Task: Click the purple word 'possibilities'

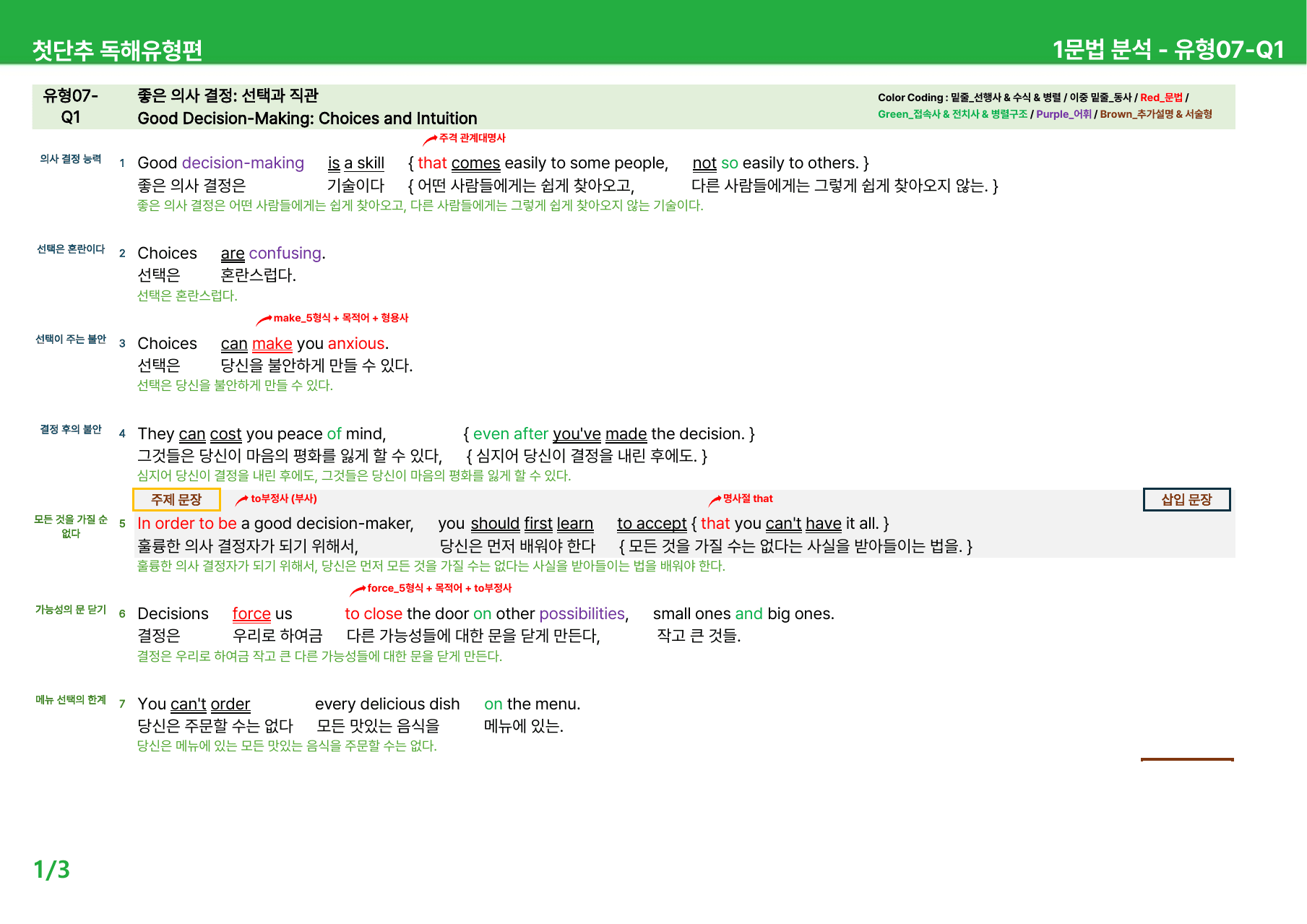Action: [x=582, y=614]
